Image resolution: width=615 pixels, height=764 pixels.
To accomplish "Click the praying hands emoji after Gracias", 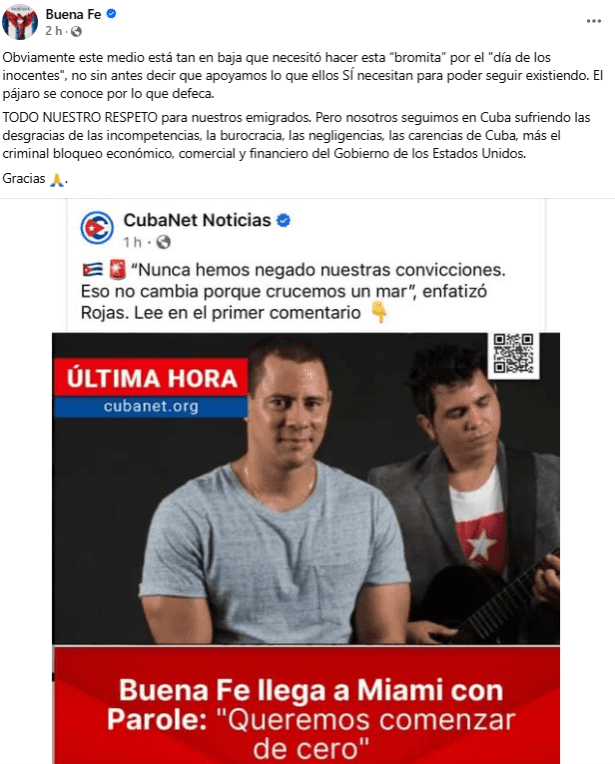I will click(x=57, y=179).
